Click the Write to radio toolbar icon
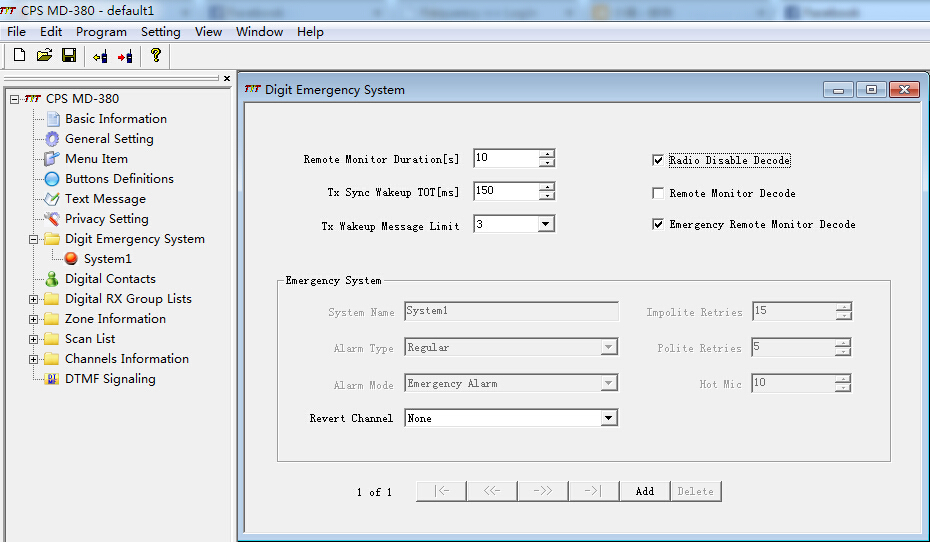The image size is (930, 542). [x=125, y=57]
